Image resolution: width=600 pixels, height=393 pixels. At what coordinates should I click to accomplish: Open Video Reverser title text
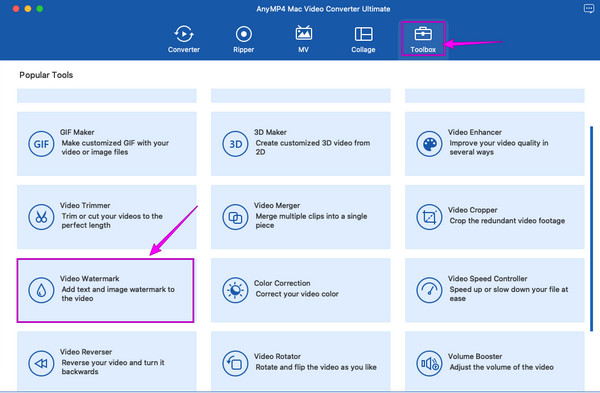pyautogui.click(x=86, y=352)
